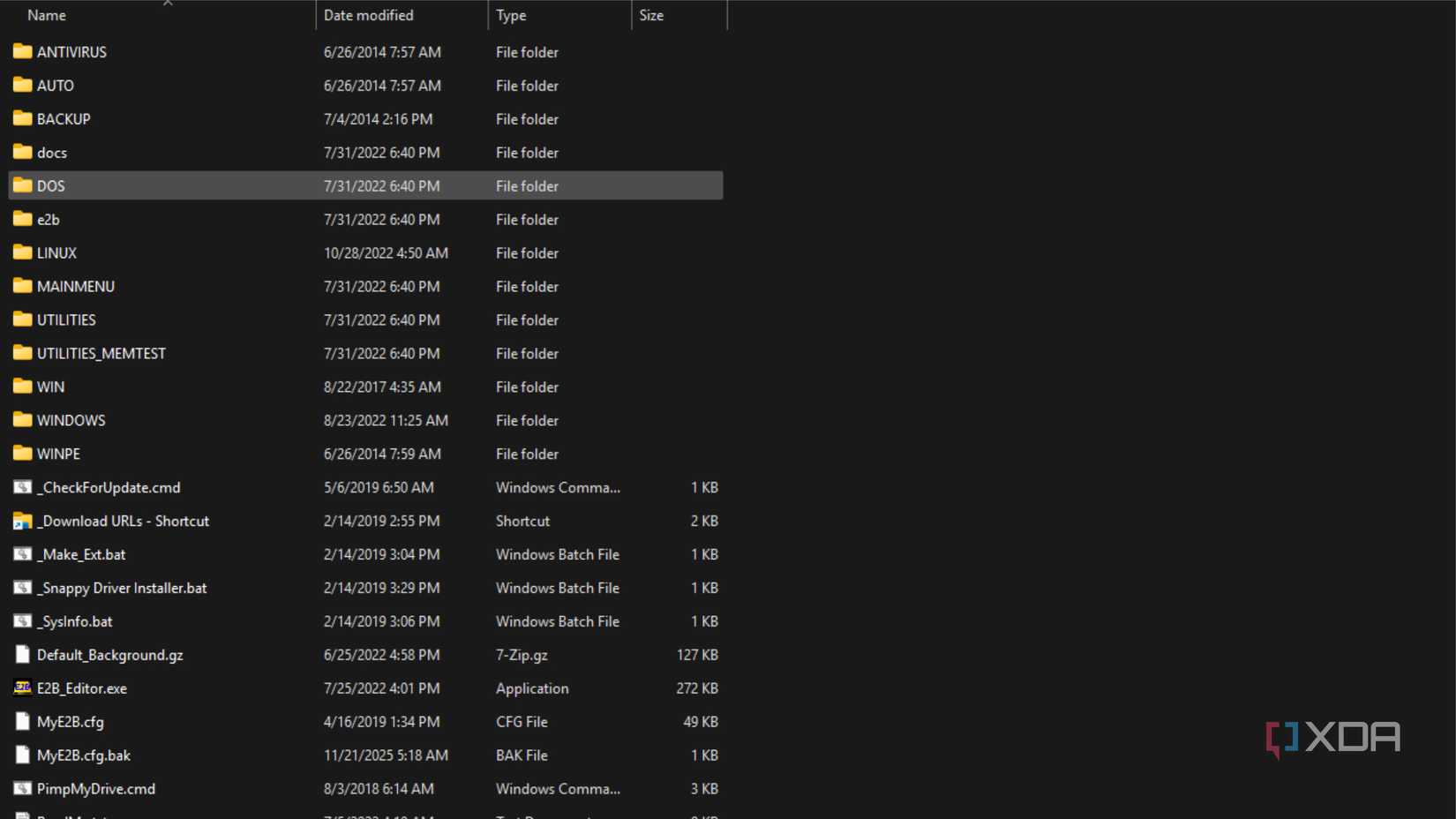Sort by the Size column header

[651, 15]
